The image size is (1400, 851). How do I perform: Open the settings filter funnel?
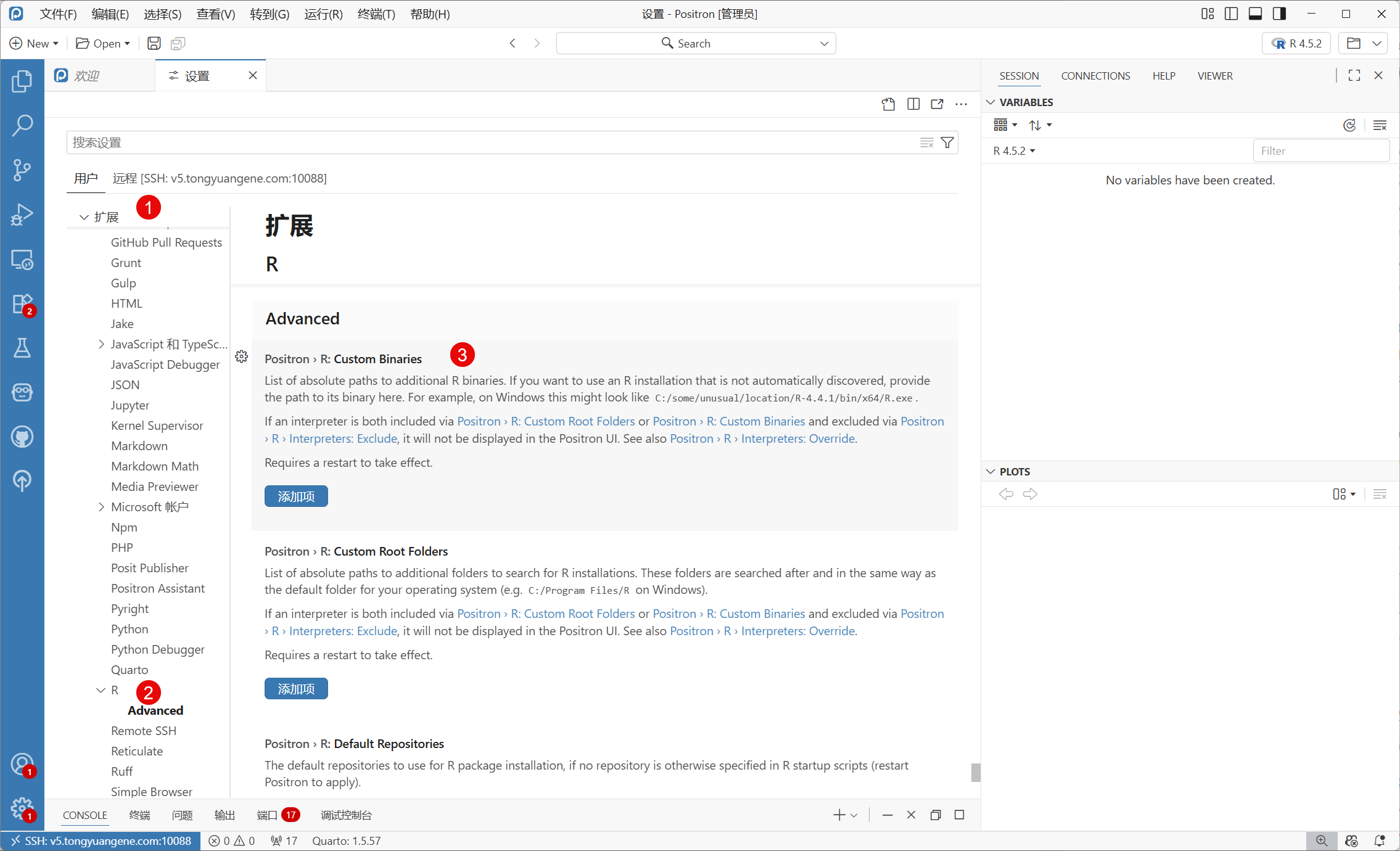coord(947,143)
